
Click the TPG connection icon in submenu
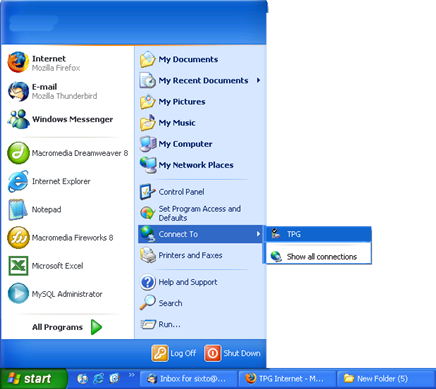point(276,234)
